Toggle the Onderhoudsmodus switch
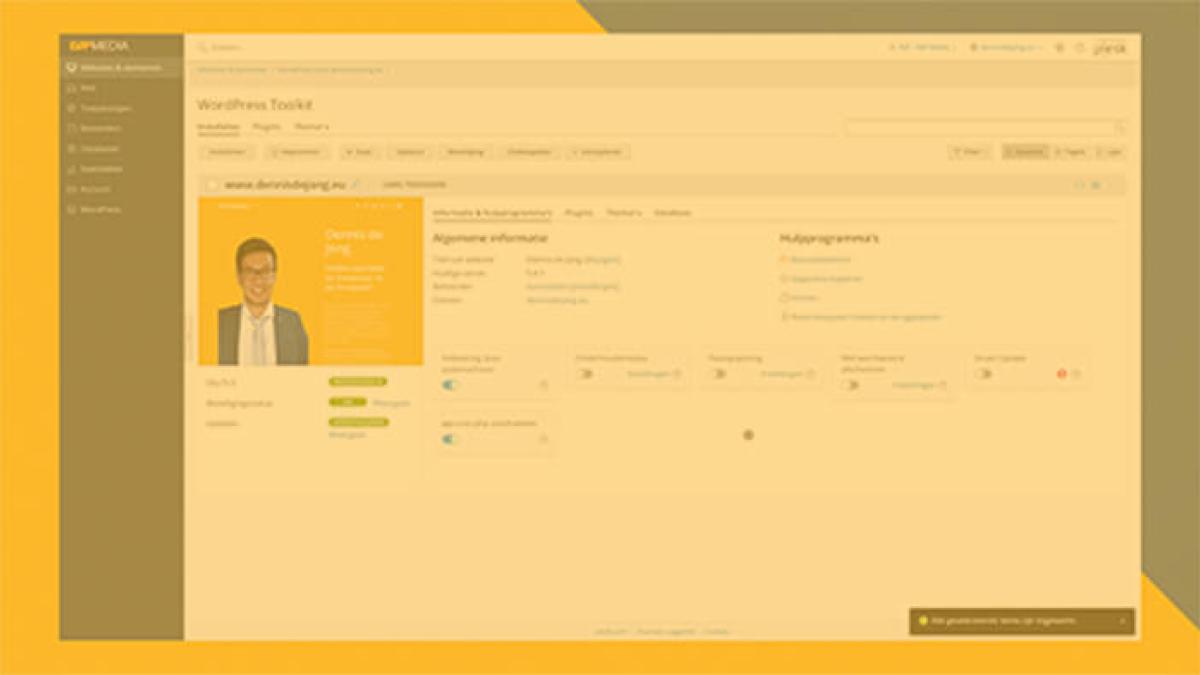 coord(585,374)
